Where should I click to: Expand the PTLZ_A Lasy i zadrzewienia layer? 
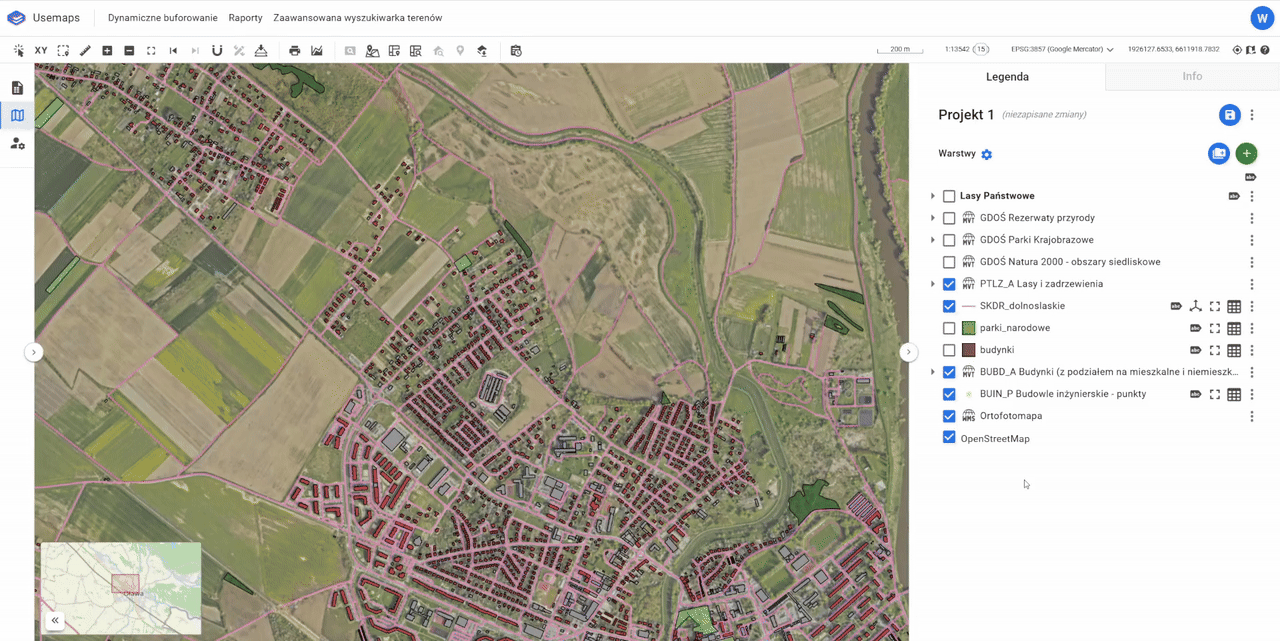click(x=933, y=284)
